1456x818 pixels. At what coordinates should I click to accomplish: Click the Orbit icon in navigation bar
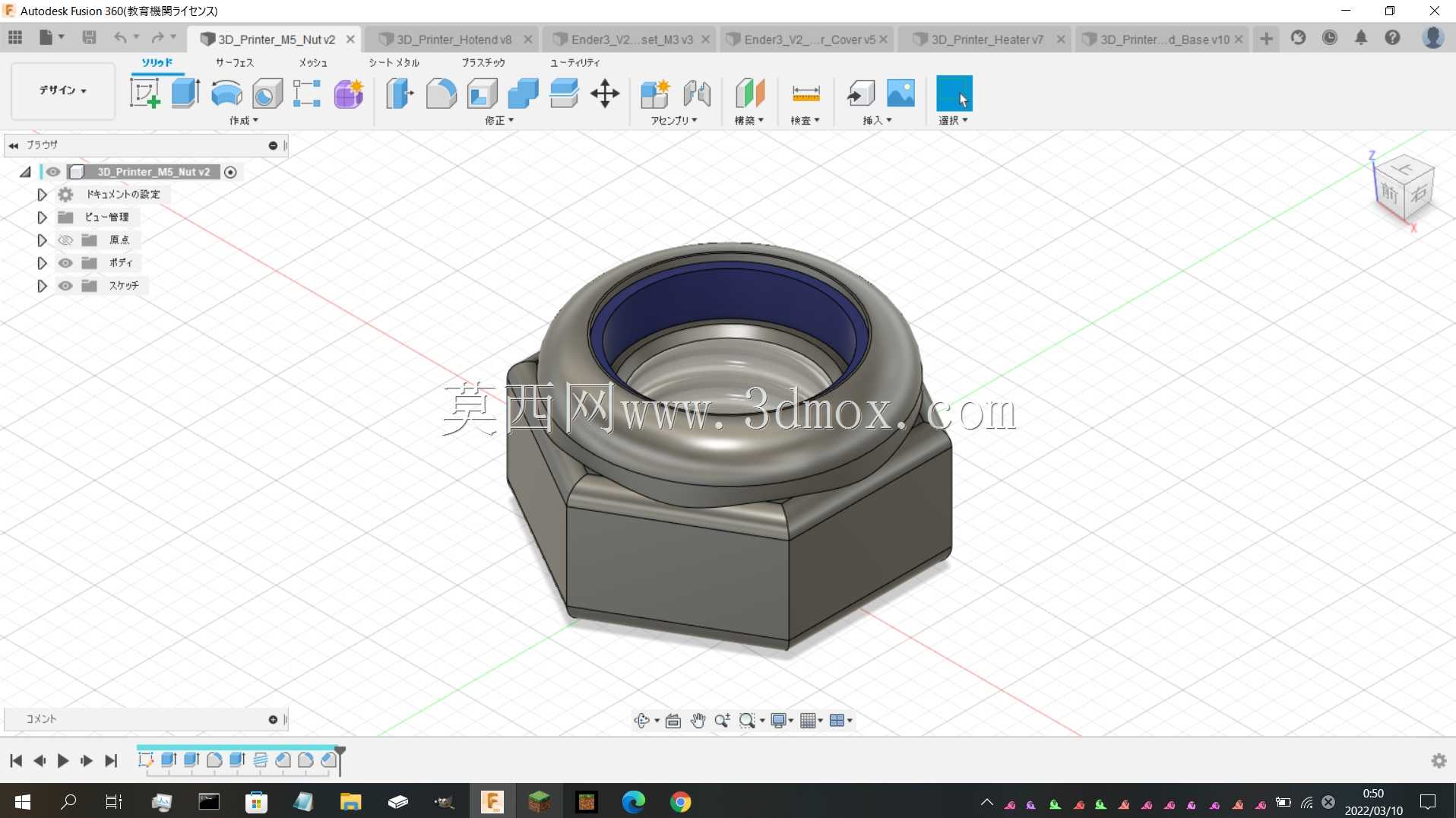pyautogui.click(x=641, y=720)
